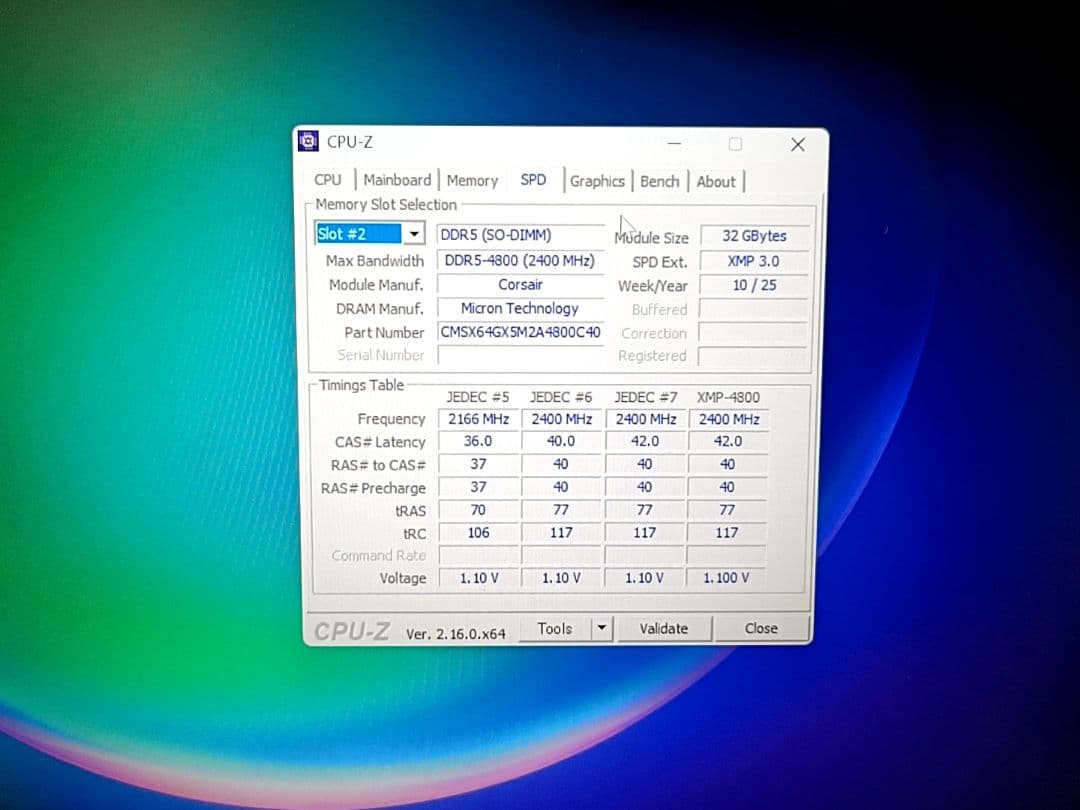
Task: Select the Module Manuf. field showing Corsair
Action: (x=520, y=284)
